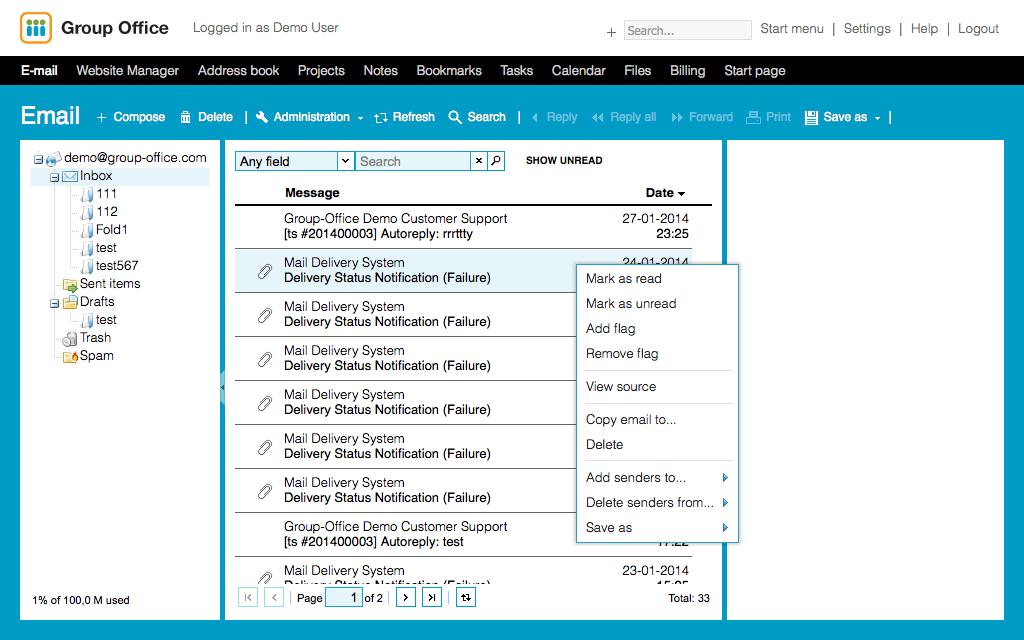Collapse the Inbox folder tree

(55, 177)
